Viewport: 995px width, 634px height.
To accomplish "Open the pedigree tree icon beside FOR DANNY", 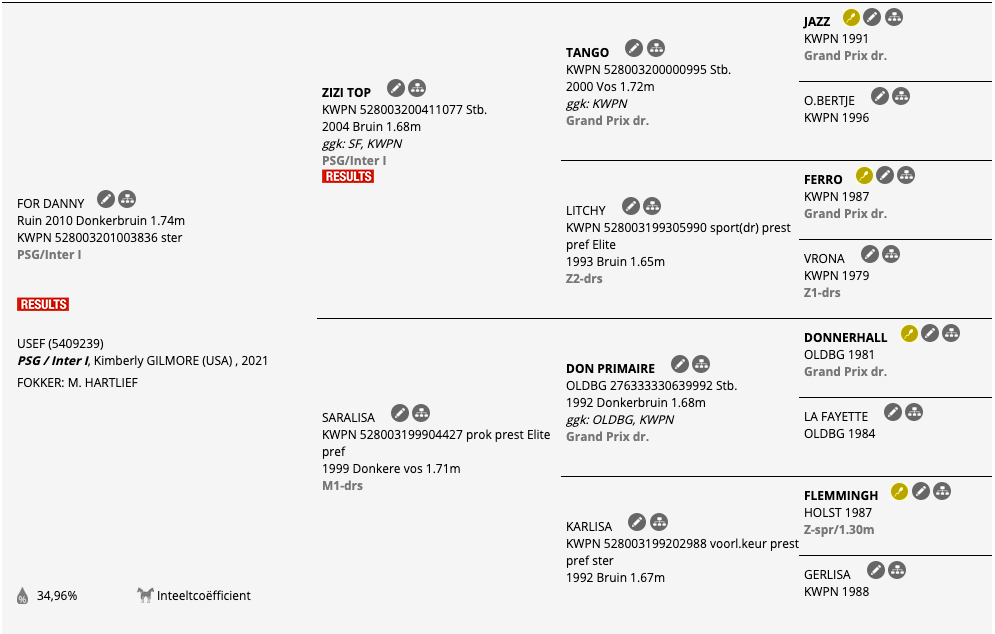I will click(x=127, y=199).
